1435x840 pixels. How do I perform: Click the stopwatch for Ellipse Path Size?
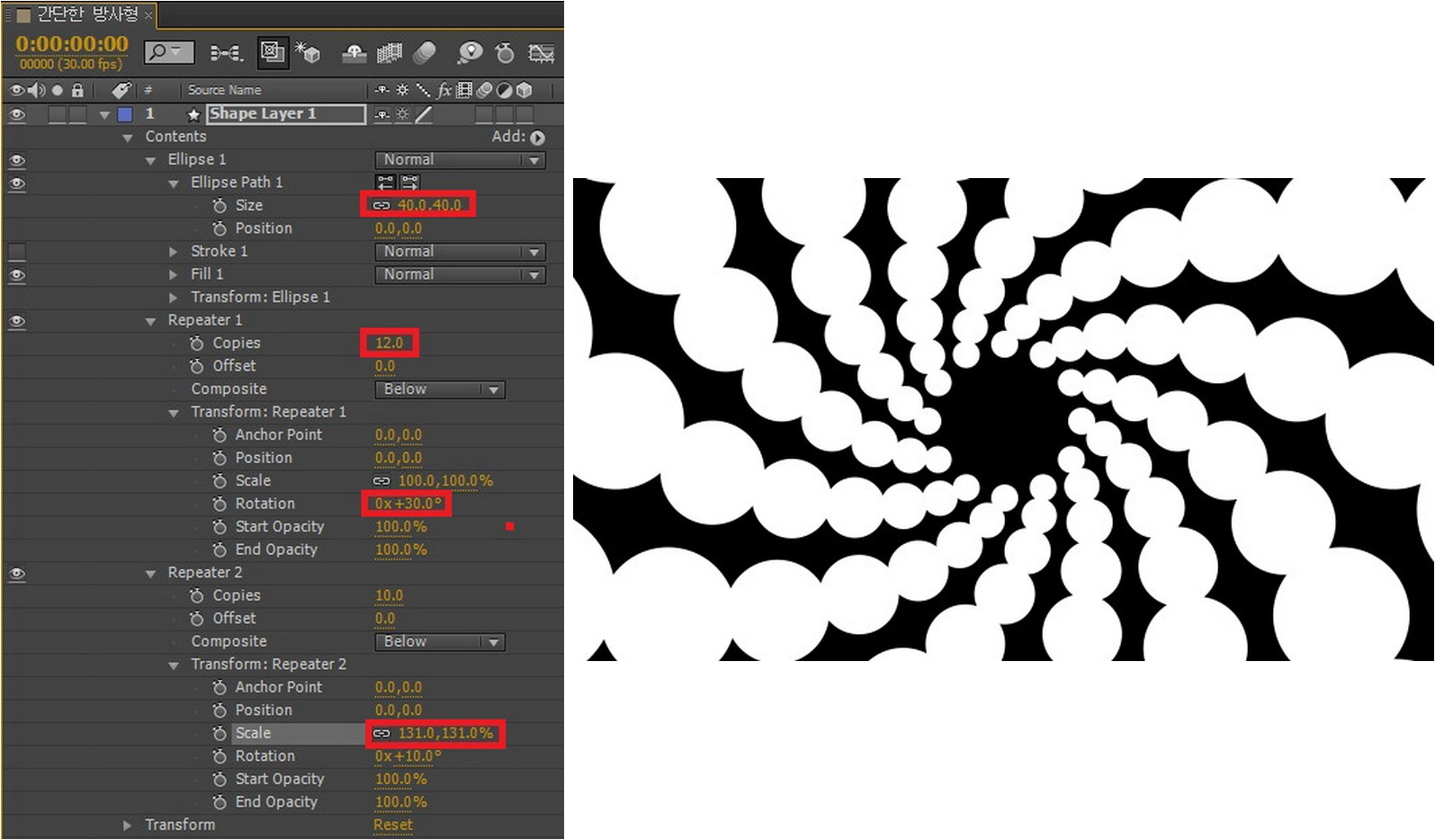pos(220,206)
